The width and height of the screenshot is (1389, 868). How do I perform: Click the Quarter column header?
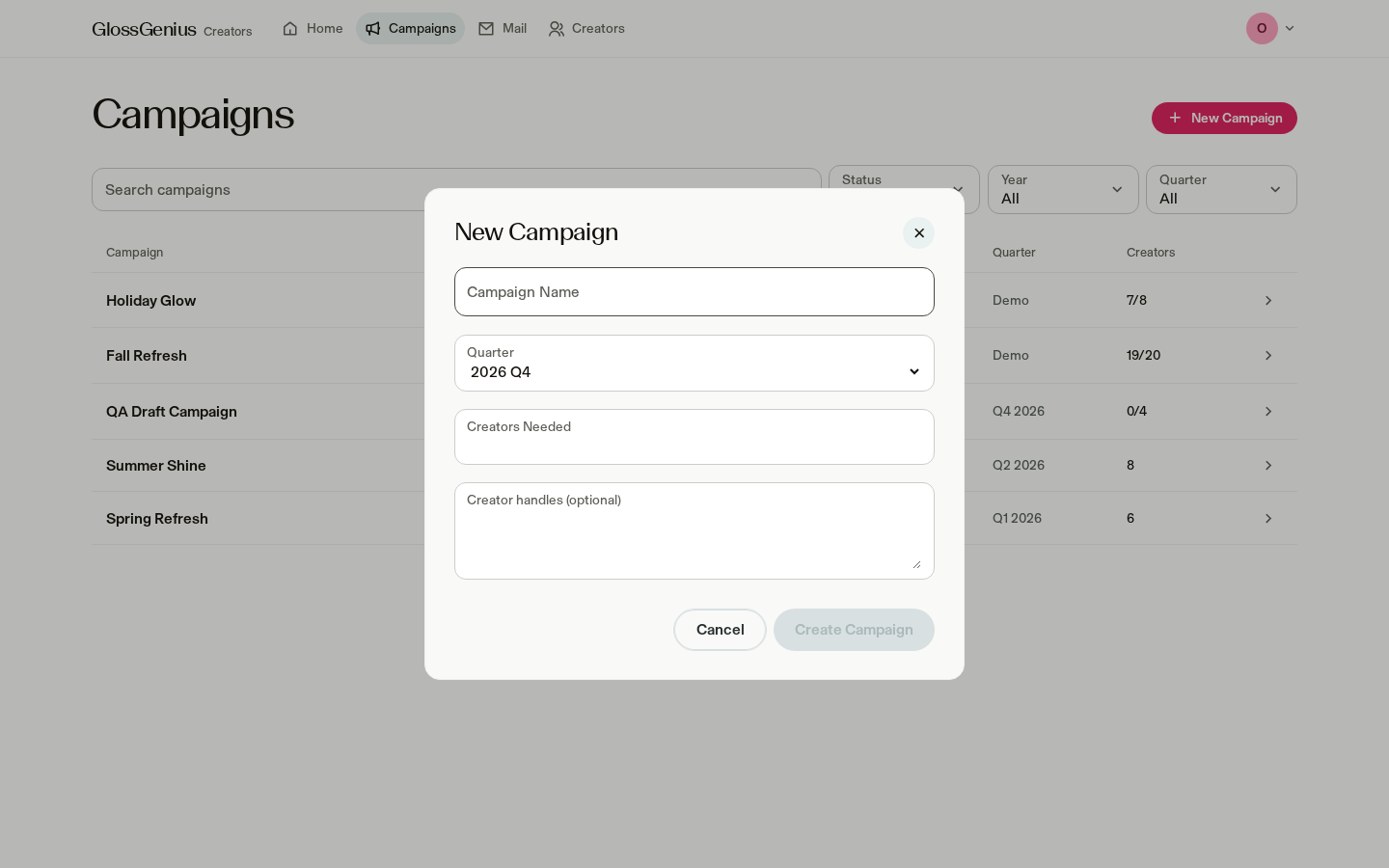pos(1014,253)
